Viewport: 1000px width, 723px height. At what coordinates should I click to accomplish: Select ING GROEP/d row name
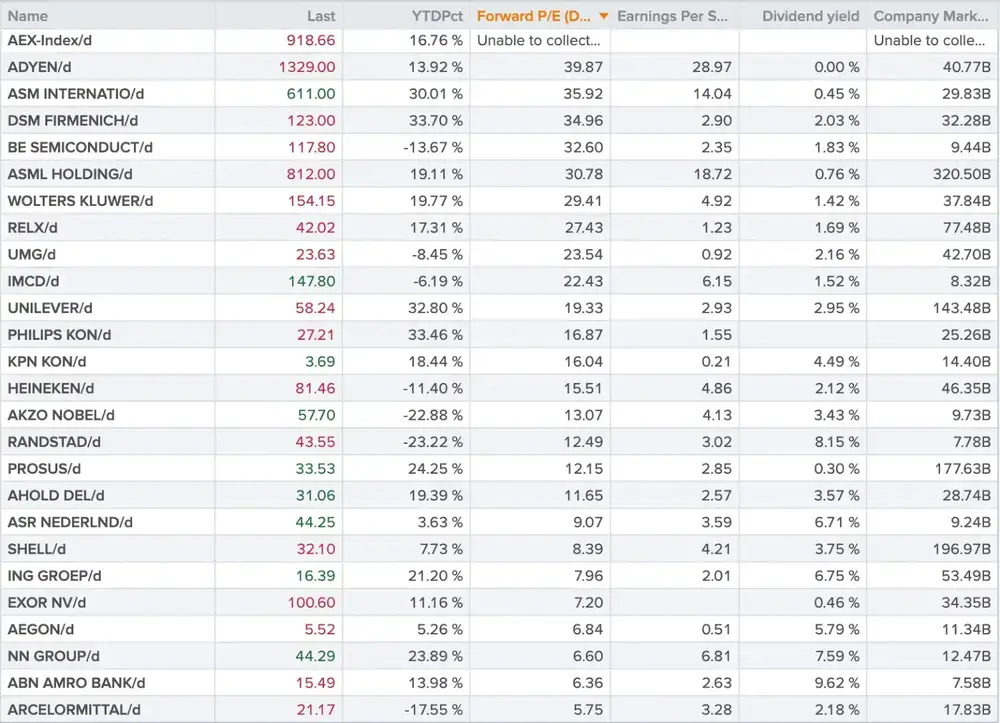[x=55, y=576]
